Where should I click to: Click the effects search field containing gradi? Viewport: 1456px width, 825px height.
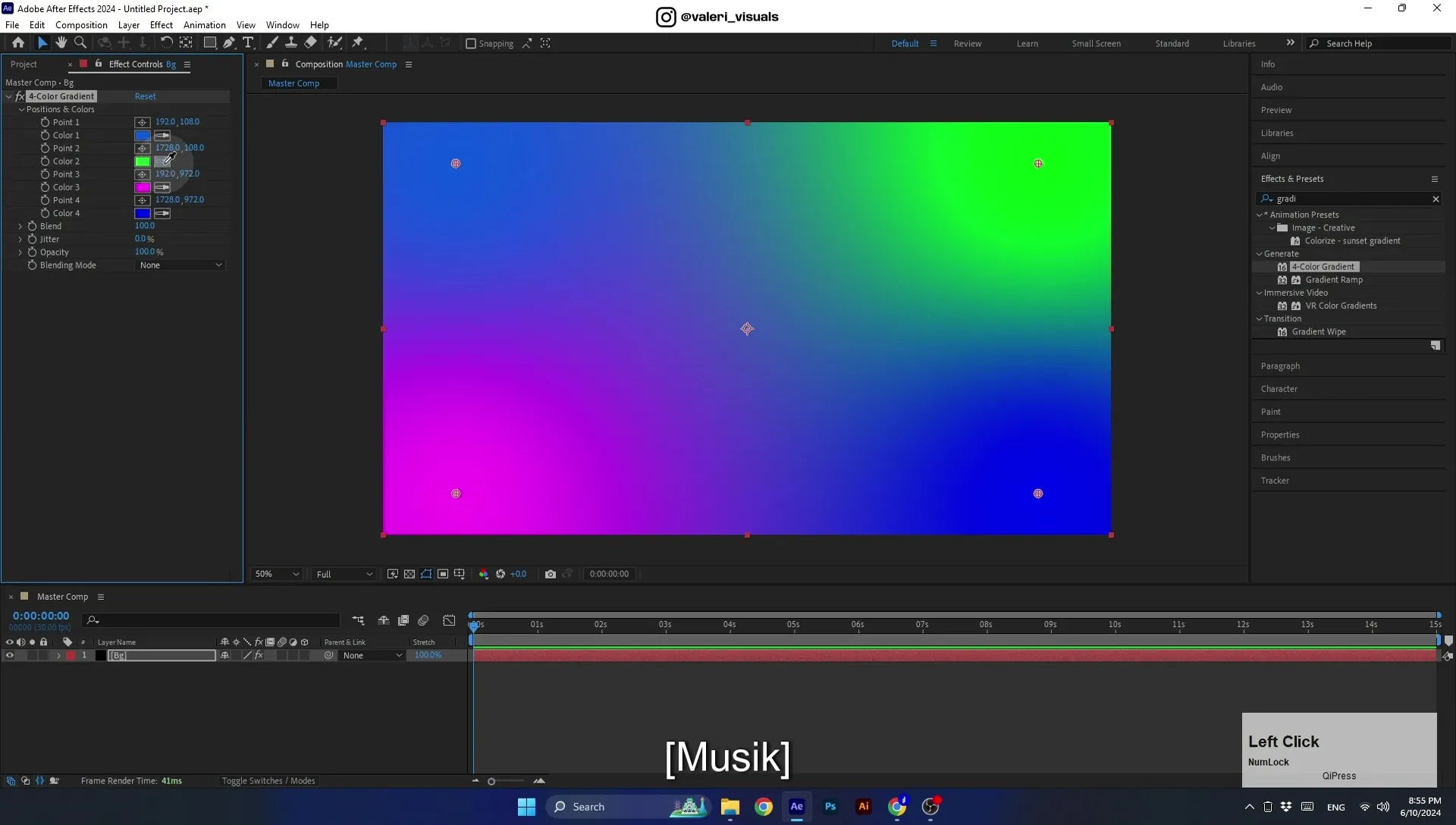pyautogui.click(x=1350, y=199)
